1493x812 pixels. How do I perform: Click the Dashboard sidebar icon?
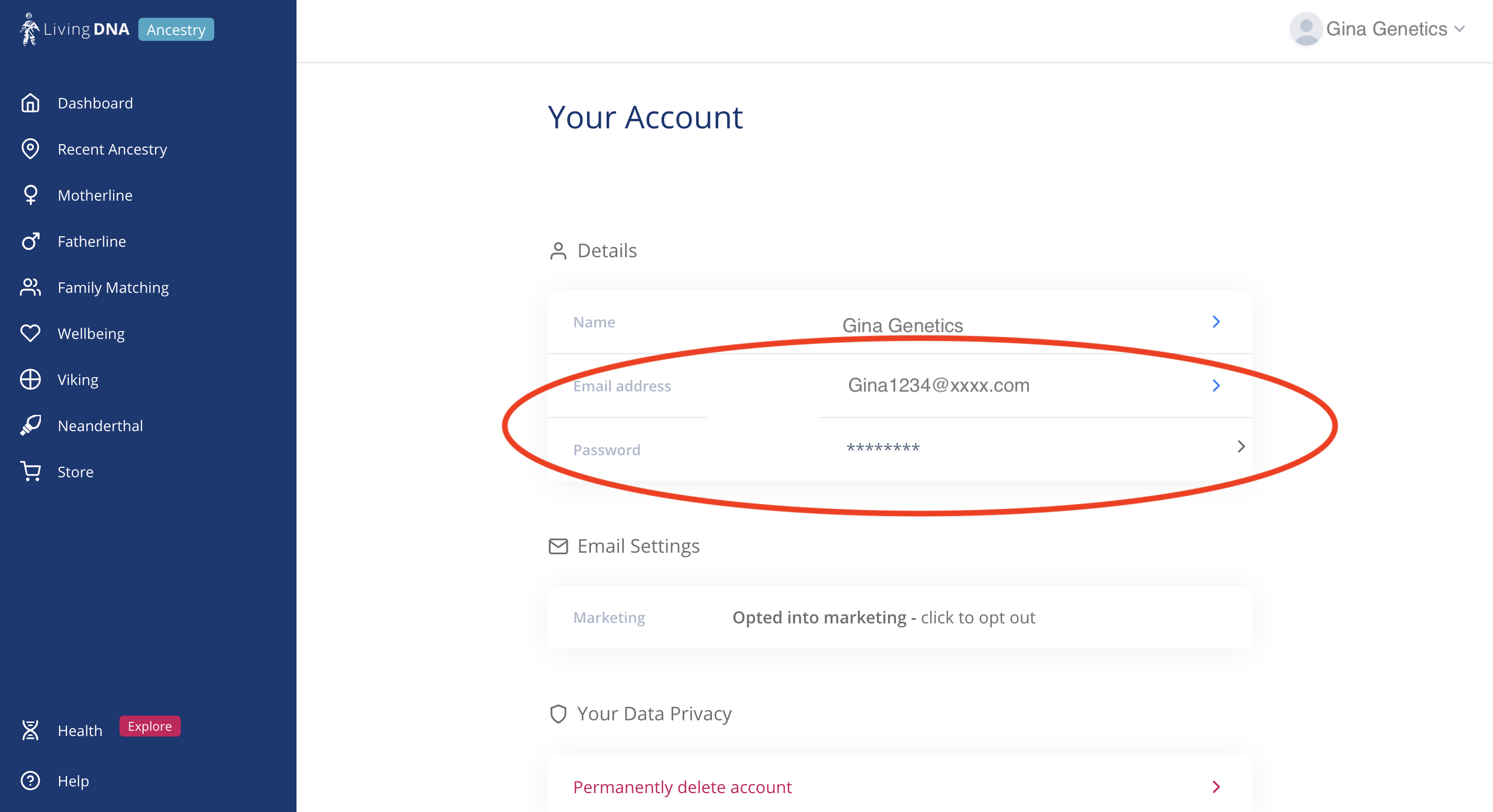click(30, 102)
